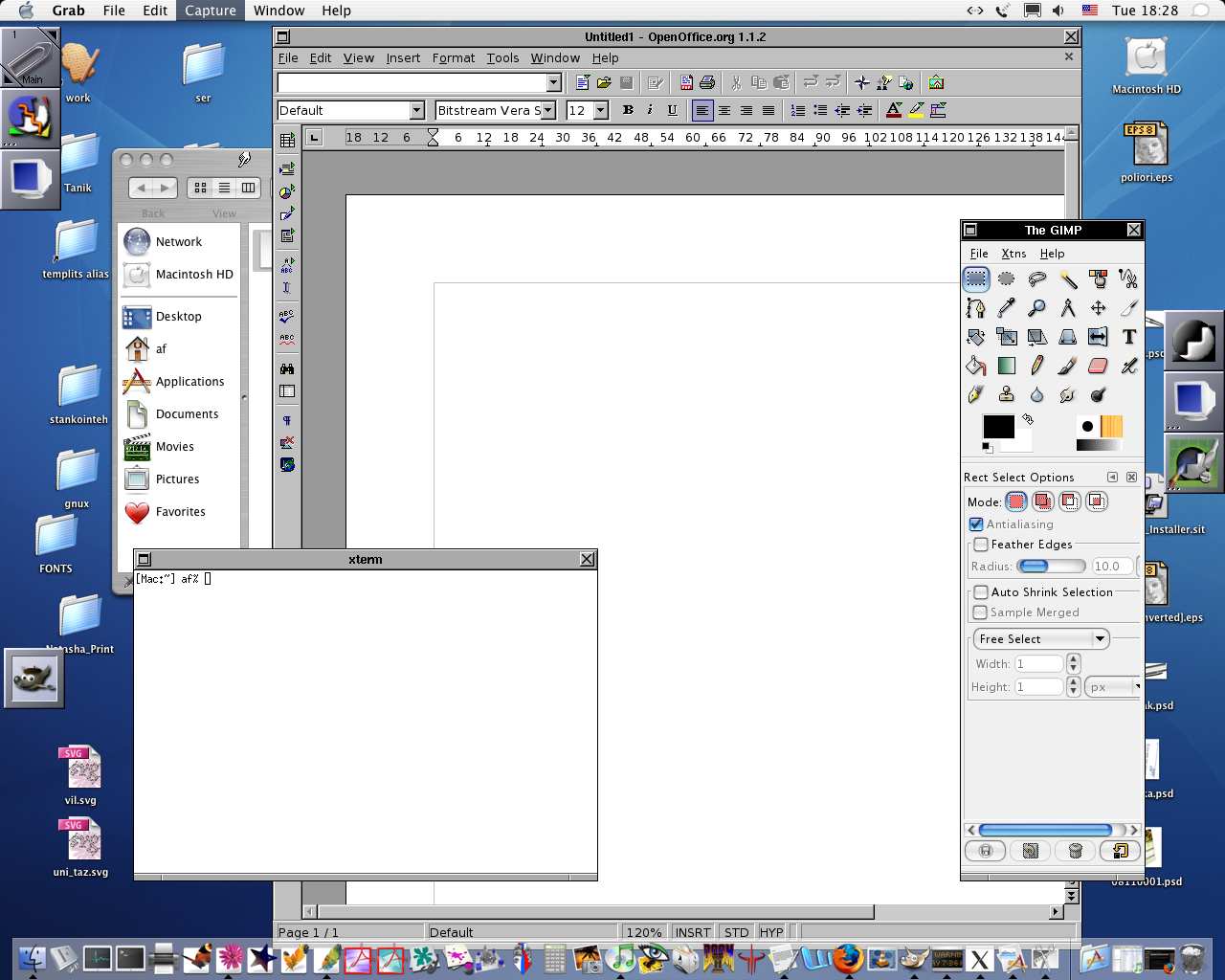Enable the Auto Shrink Selection checkbox
The image size is (1225, 980).
[x=981, y=592]
